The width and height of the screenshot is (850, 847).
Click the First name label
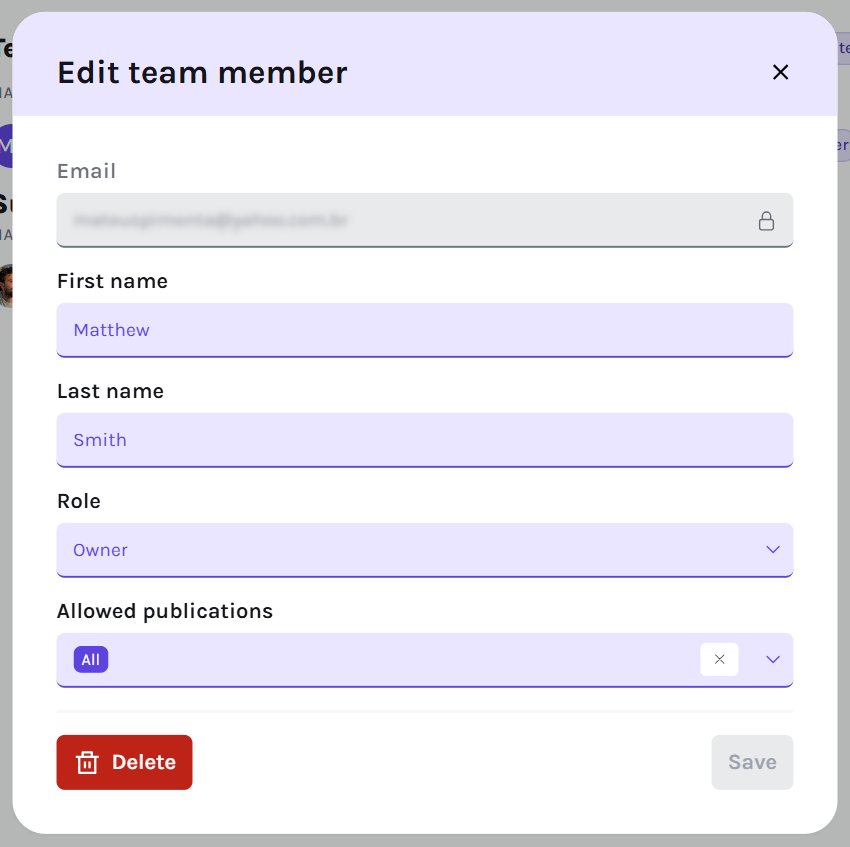tap(112, 281)
